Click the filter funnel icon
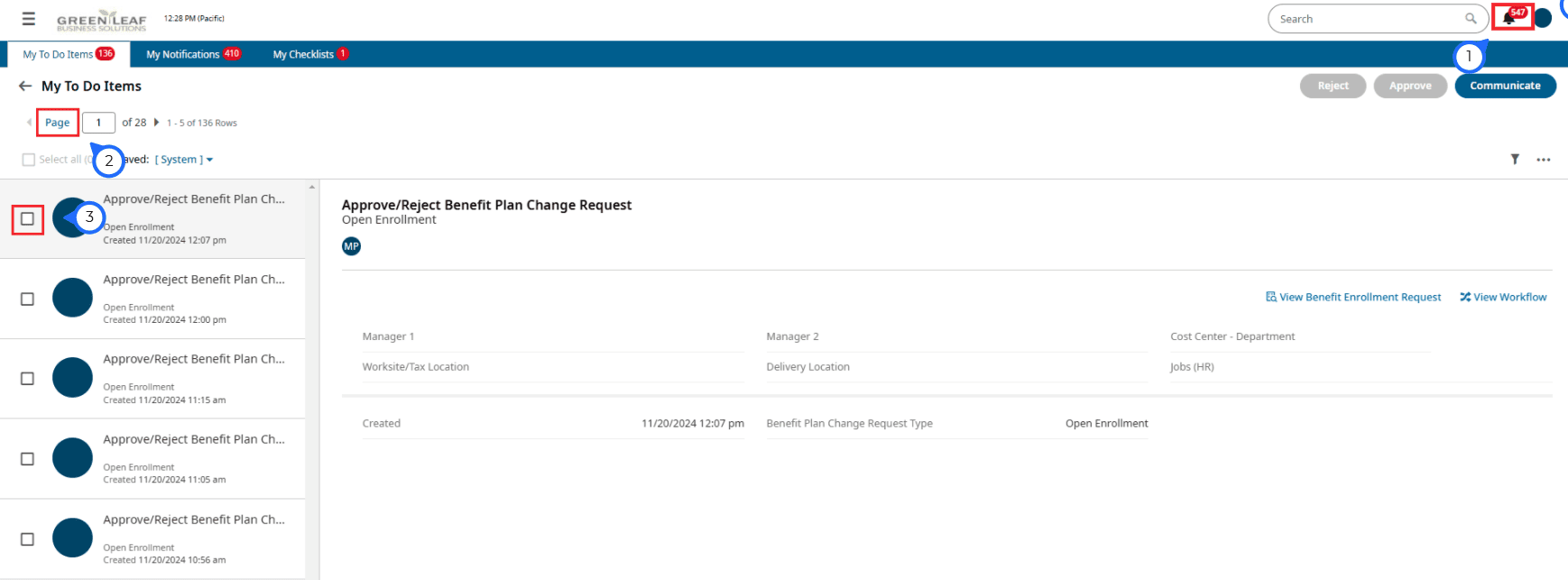 pyautogui.click(x=1515, y=160)
